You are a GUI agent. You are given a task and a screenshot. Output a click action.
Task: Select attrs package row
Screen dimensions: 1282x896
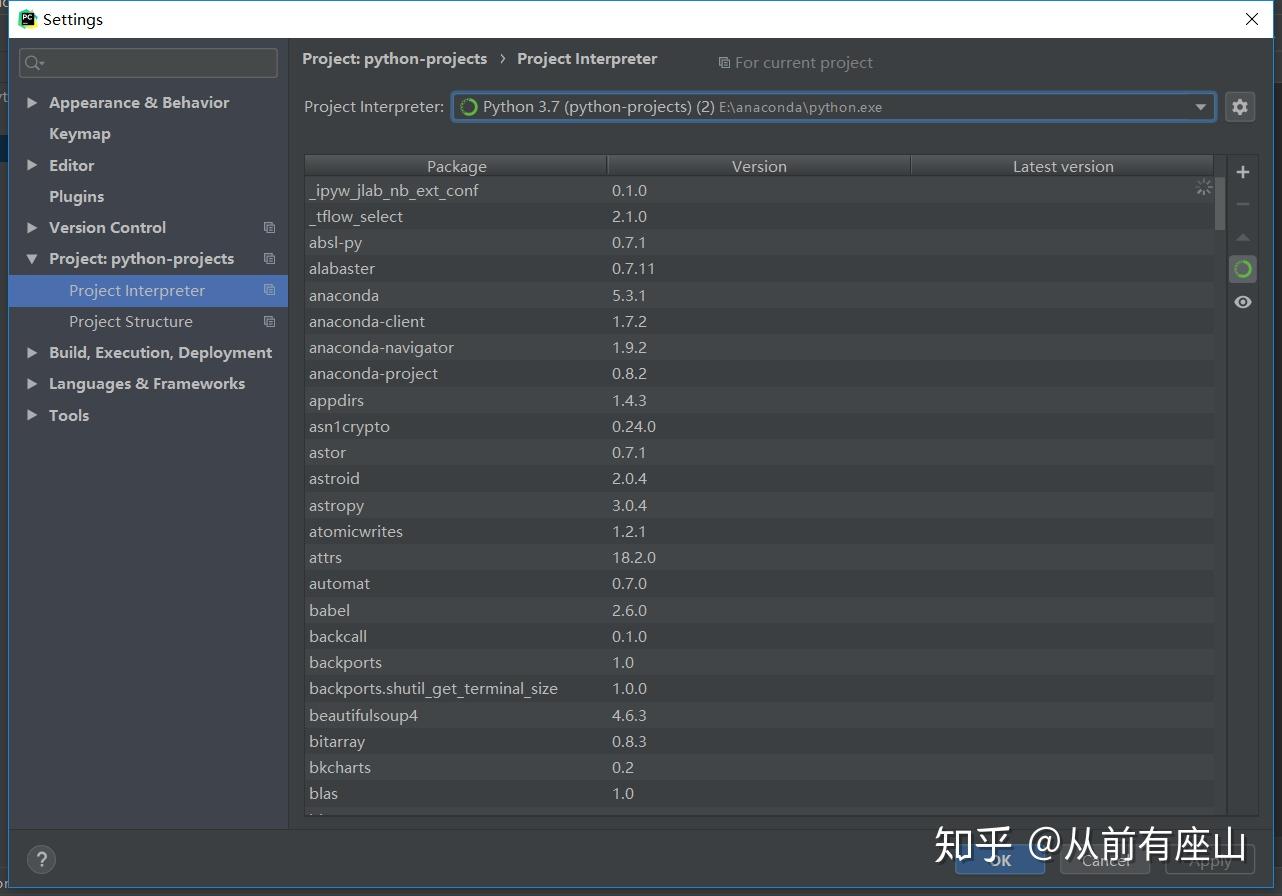tap(759, 557)
